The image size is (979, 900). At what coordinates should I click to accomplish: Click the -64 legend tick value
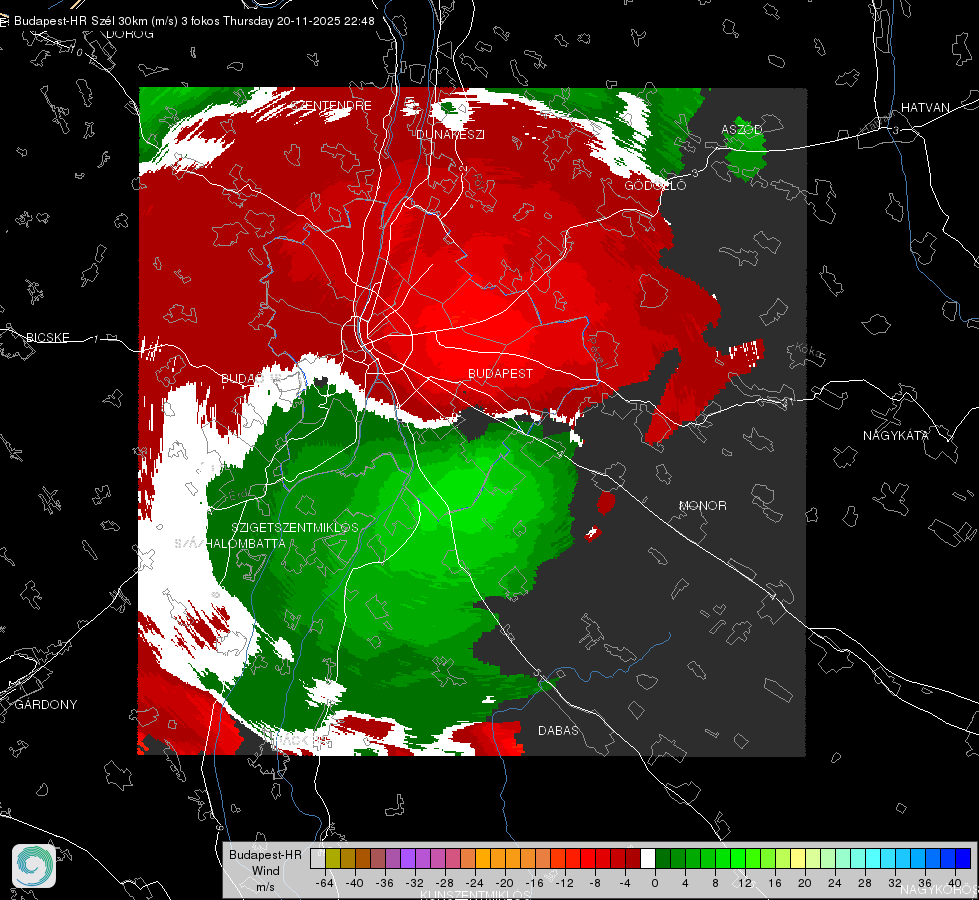pos(325,883)
